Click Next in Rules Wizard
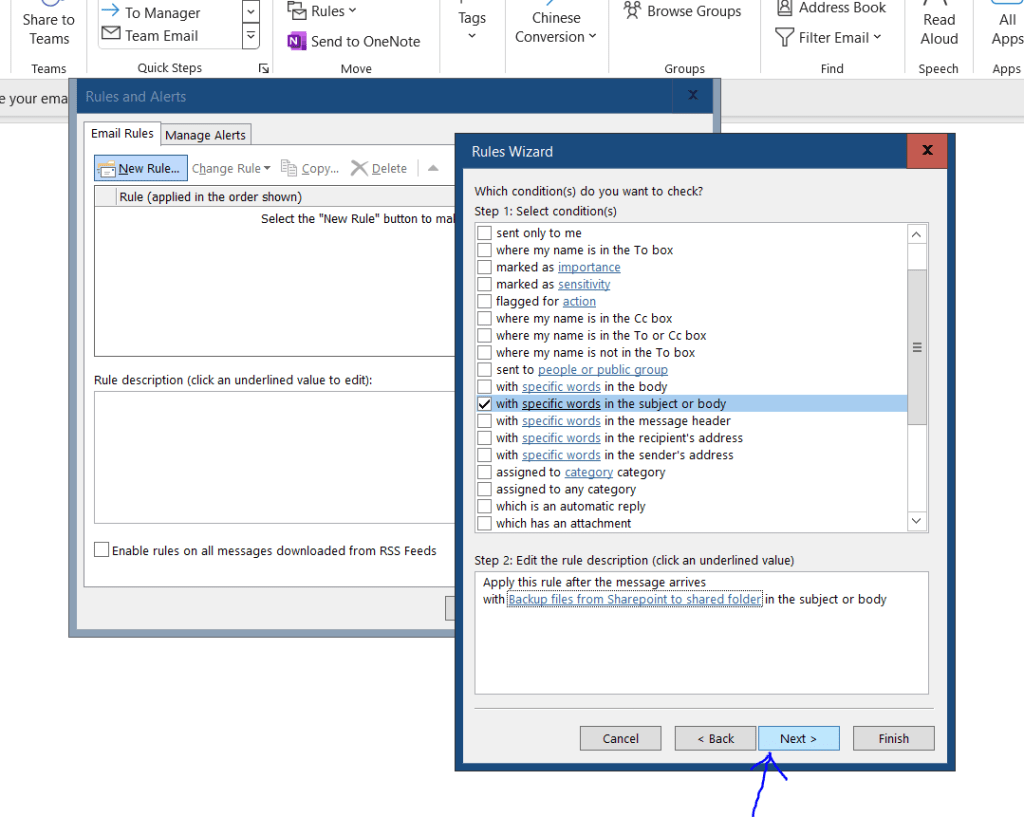The width and height of the screenshot is (1024, 817). 798,738
